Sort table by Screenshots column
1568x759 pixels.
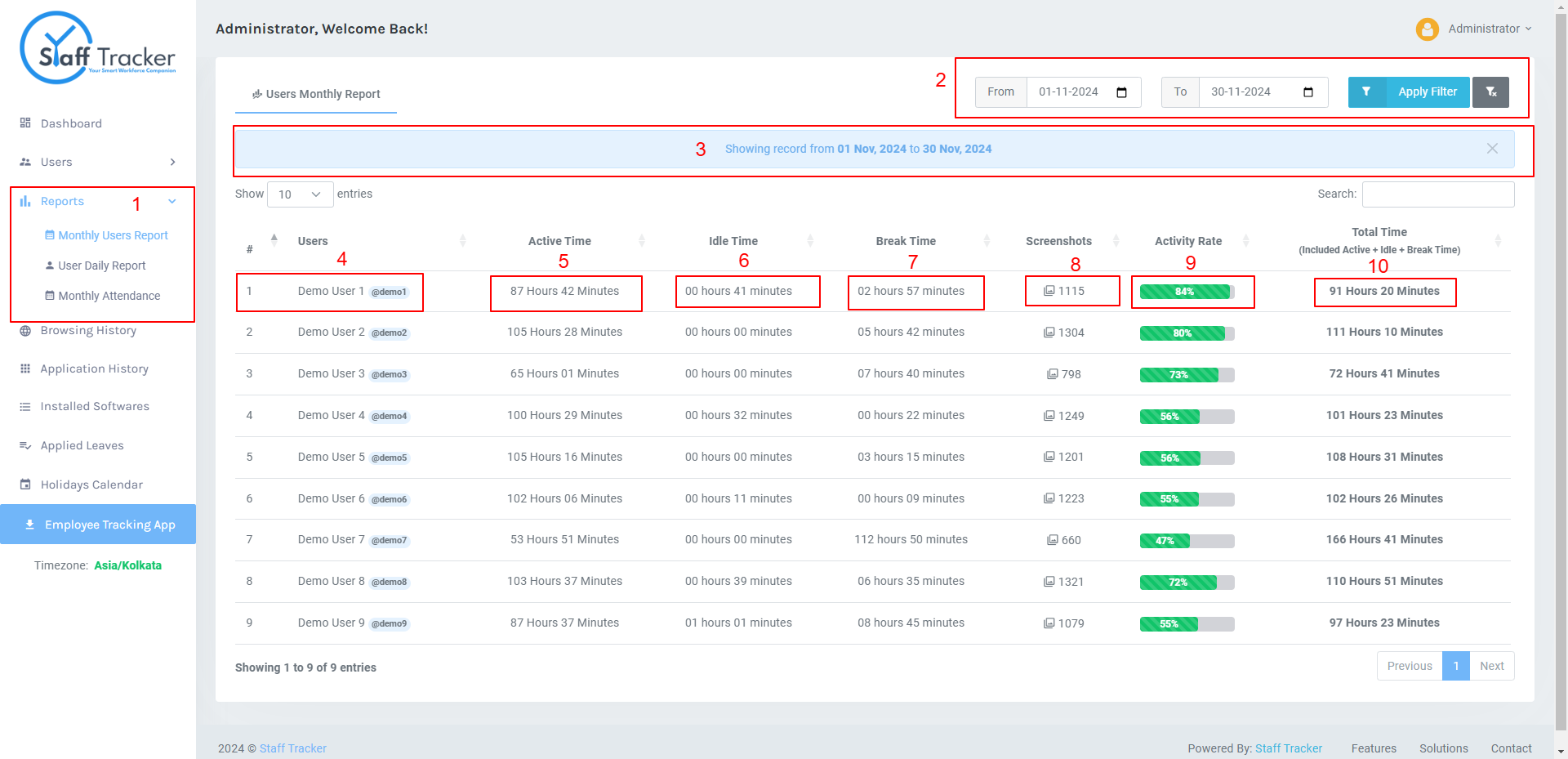tap(1058, 241)
